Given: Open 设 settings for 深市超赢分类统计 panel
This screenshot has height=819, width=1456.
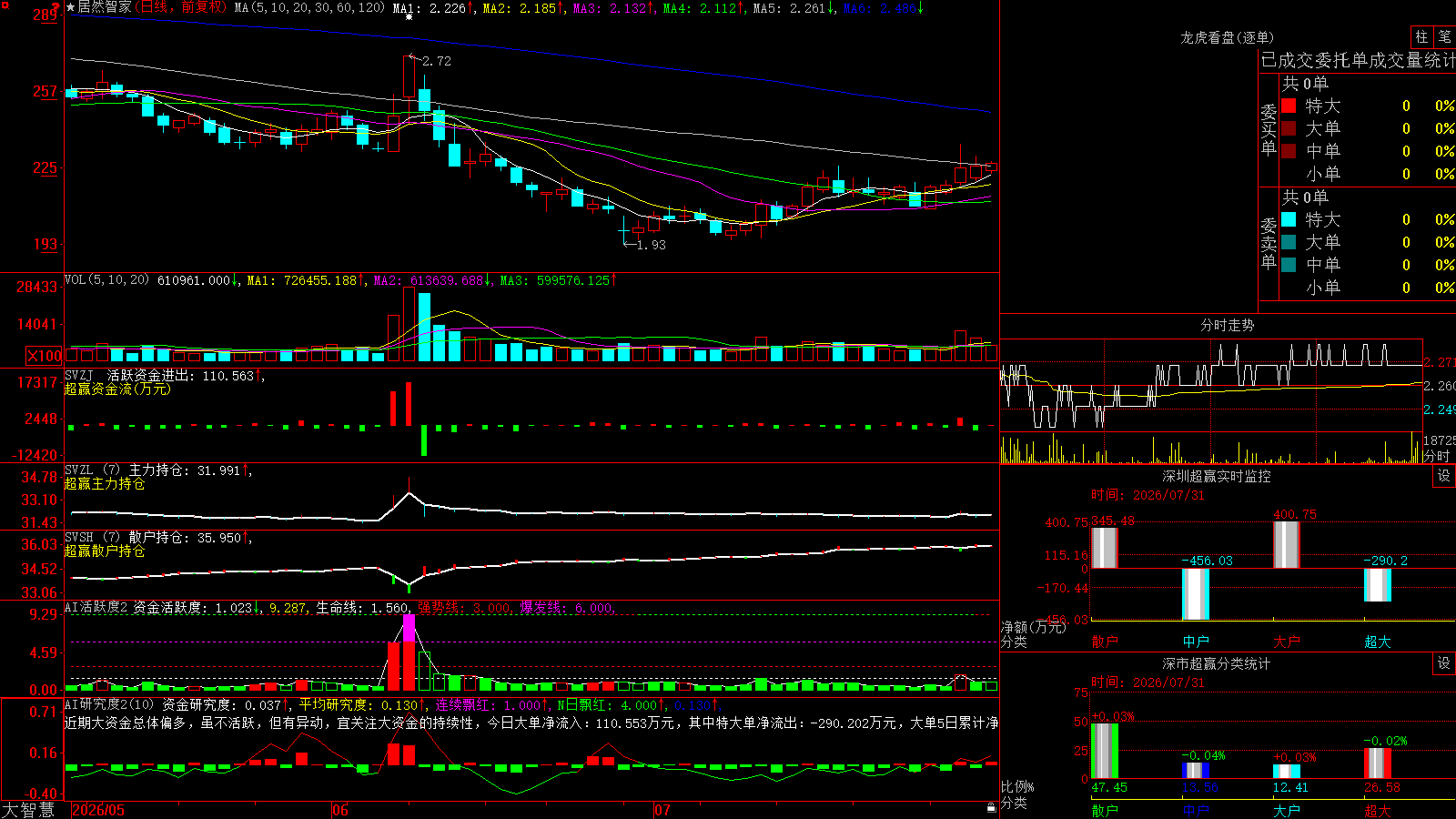Looking at the screenshot, I should 1444,663.
